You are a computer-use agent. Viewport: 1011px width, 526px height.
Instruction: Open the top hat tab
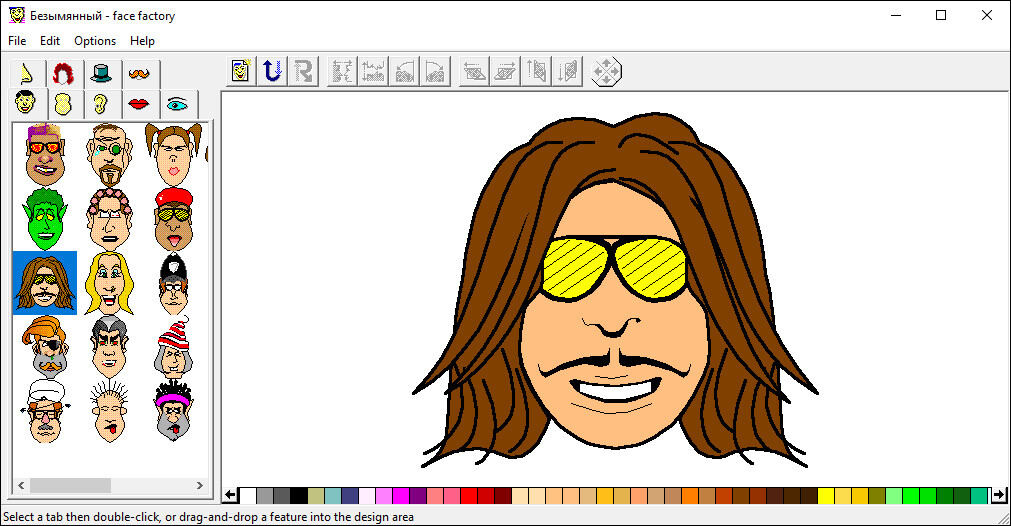pyautogui.click(x=101, y=73)
